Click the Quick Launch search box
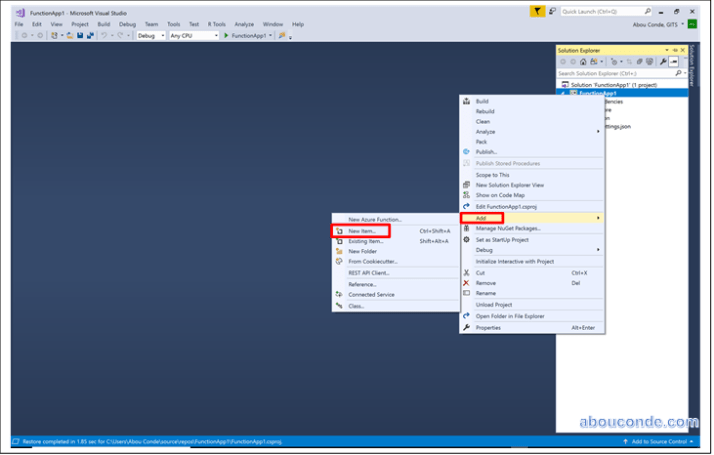The width and height of the screenshot is (714, 455). [597, 11]
